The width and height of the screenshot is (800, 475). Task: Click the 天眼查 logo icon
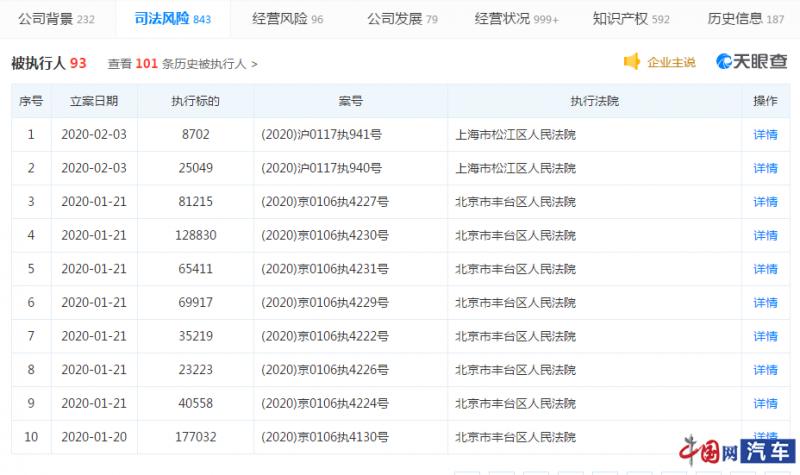click(x=726, y=62)
